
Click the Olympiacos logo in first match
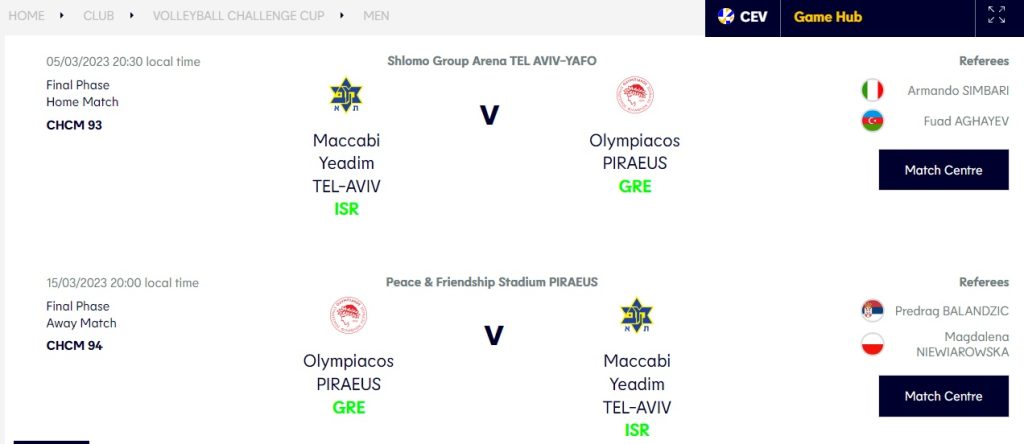[635, 96]
